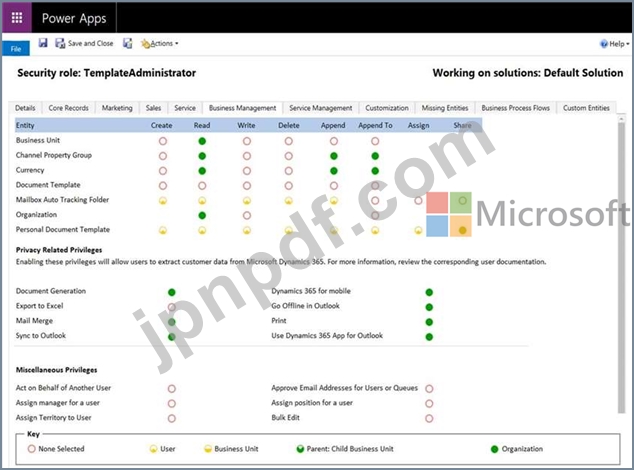This screenshot has width=634, height=470.
Task: Toggle Document Generation privilege circle
Action: pos(171,292)
